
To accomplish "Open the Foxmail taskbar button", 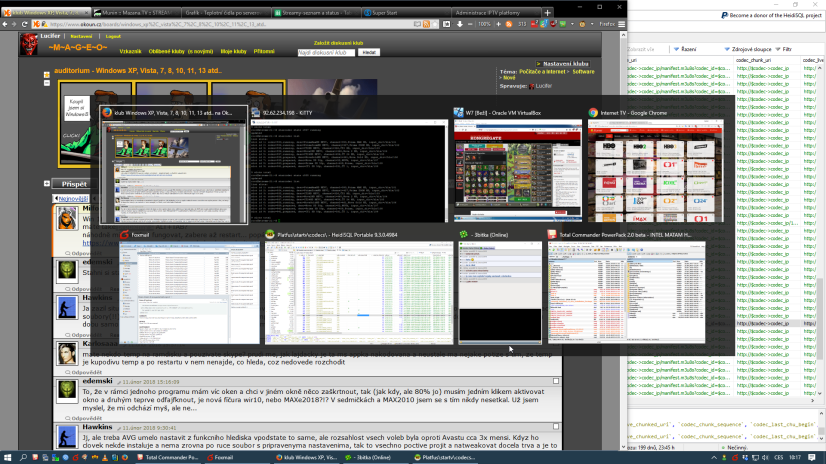I will pos(237,458).
